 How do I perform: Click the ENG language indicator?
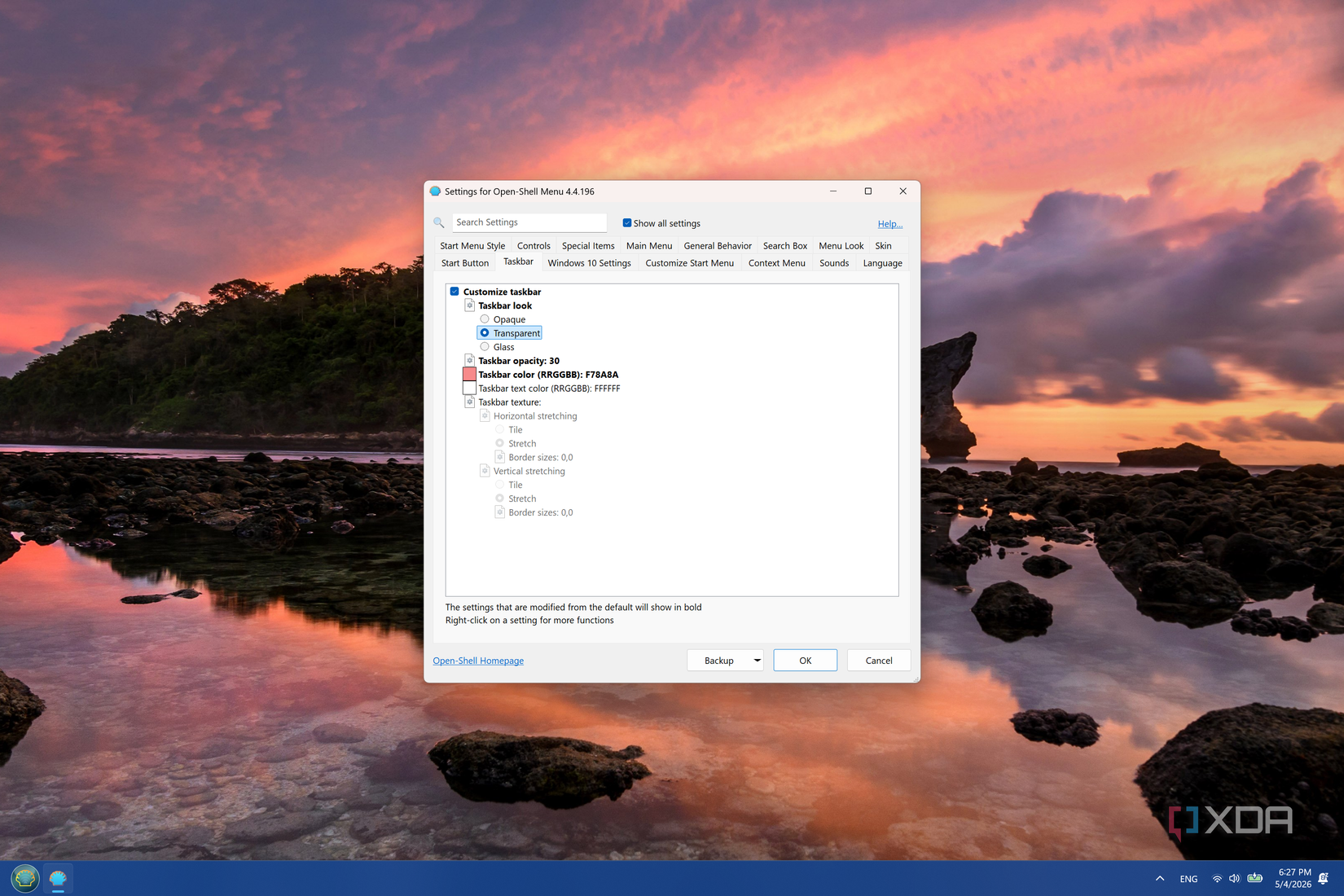pos(1188,879)
